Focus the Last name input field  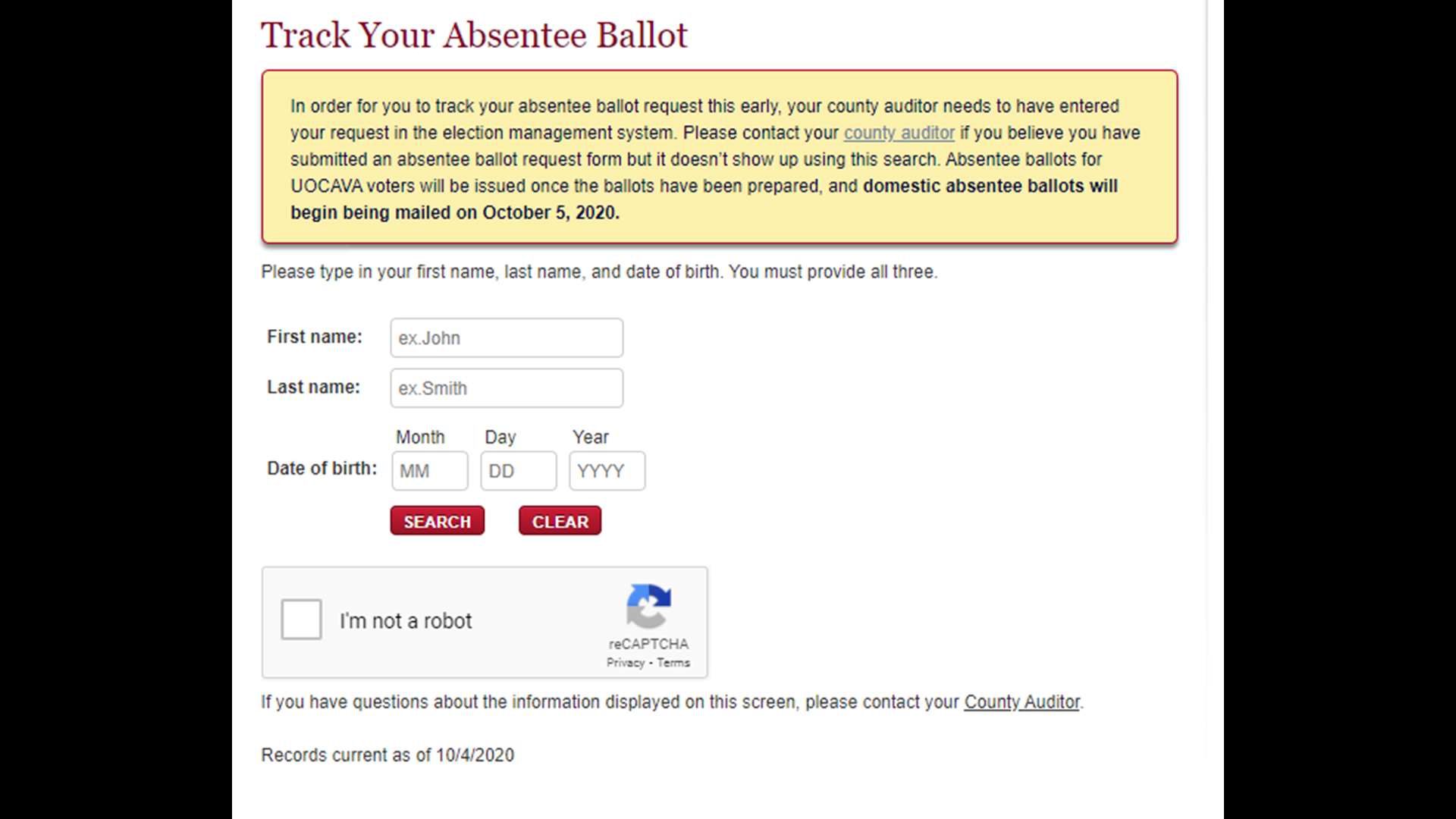pos(506,388)
